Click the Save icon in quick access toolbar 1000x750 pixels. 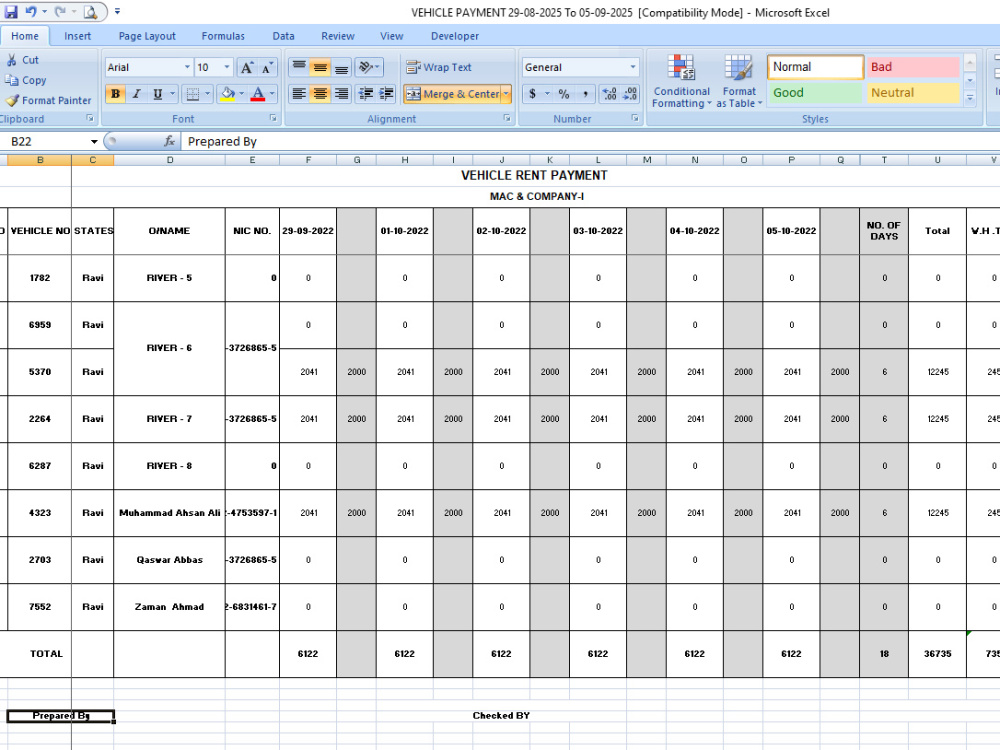tap(11, 11)
